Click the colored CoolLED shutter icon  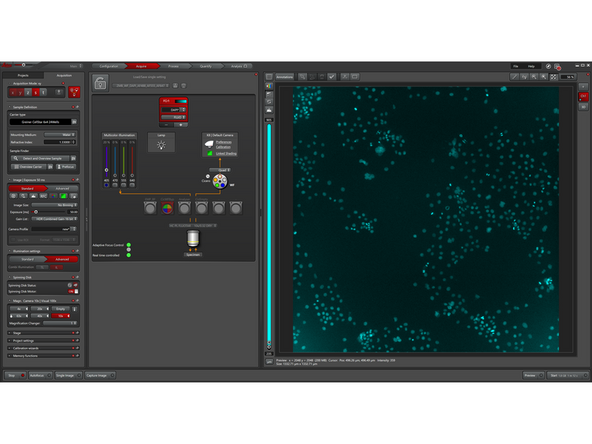click(167, 208)
